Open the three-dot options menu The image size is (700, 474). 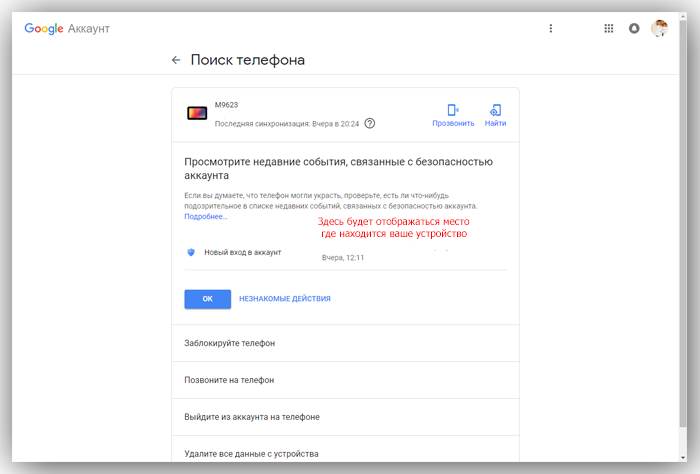click(x=550, y=29)
